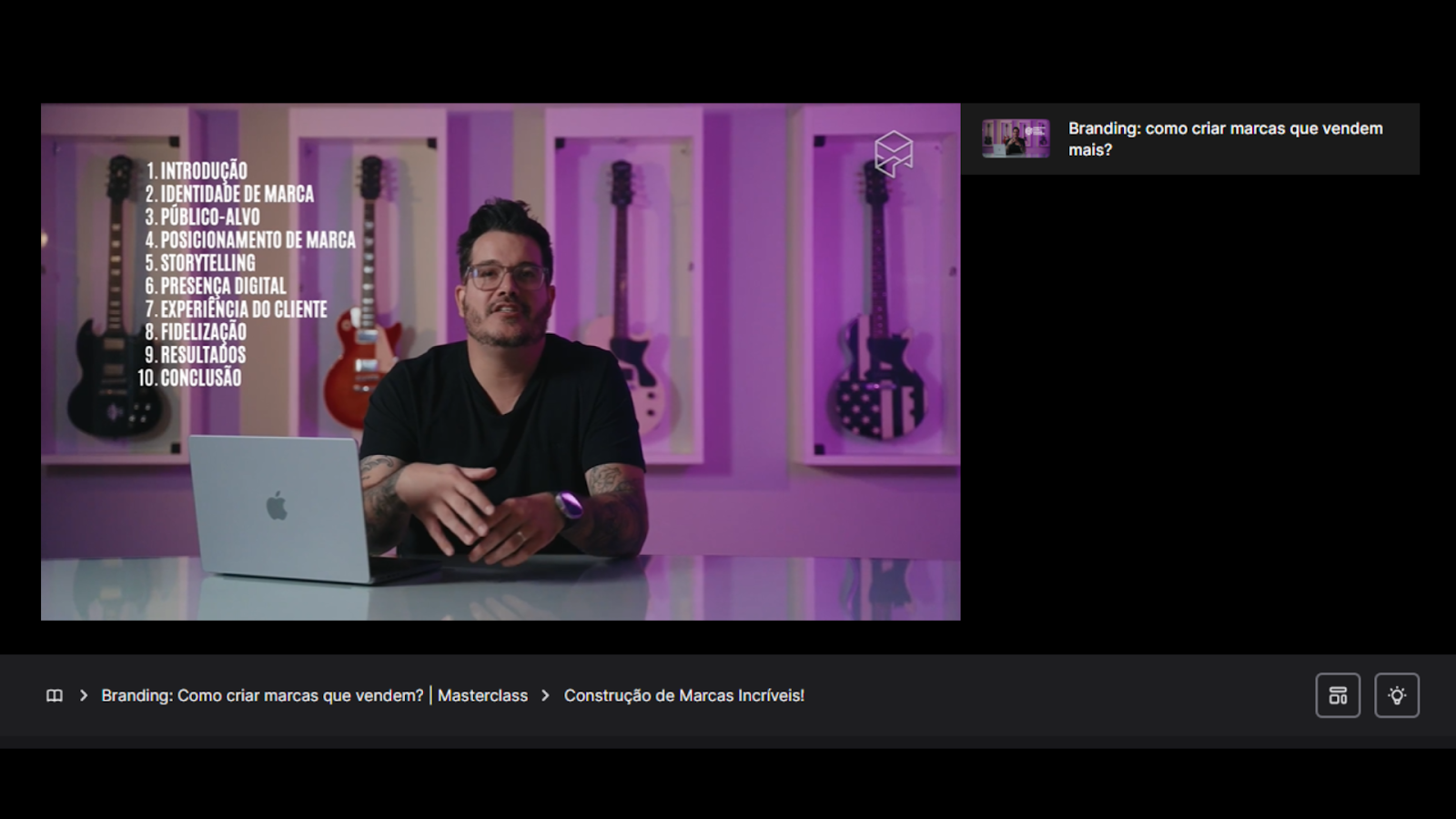
Task: Open the layout toggle icon button
Action: [x=1338, y=695]
